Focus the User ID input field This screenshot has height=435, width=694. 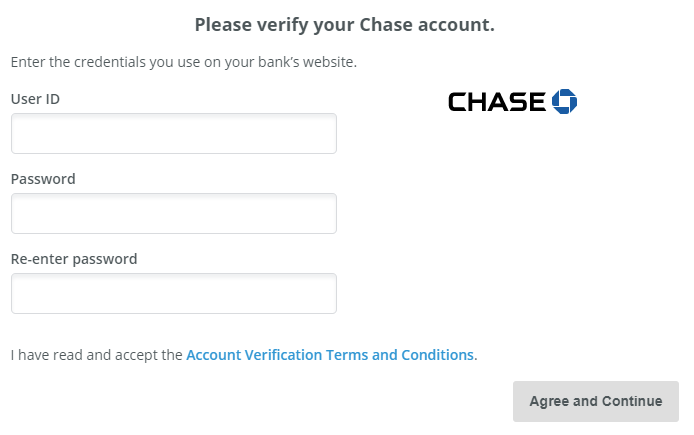pyautogui.click(x=174, y=134)
